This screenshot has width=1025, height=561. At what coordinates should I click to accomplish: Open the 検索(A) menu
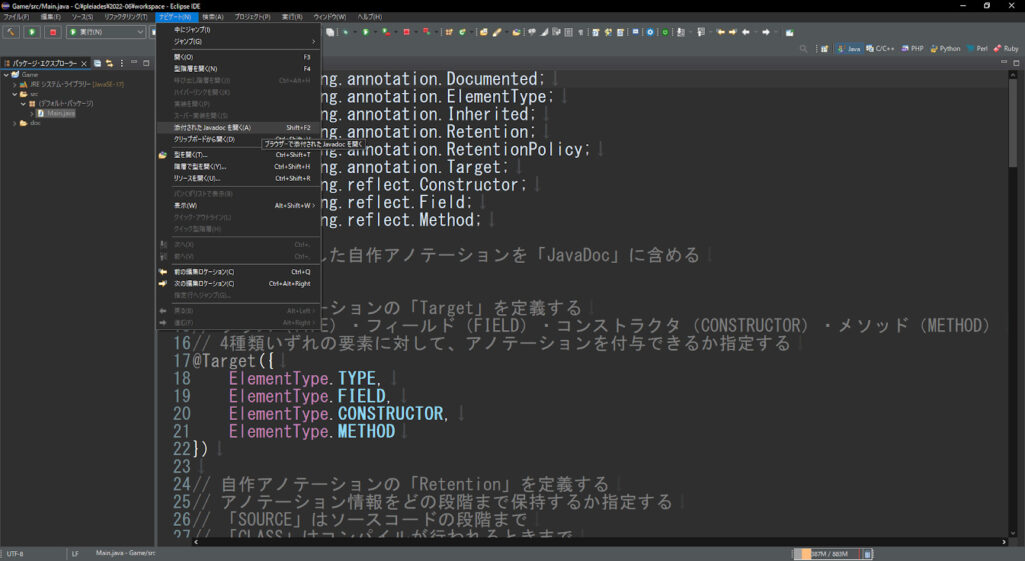(x=212, y=16)
